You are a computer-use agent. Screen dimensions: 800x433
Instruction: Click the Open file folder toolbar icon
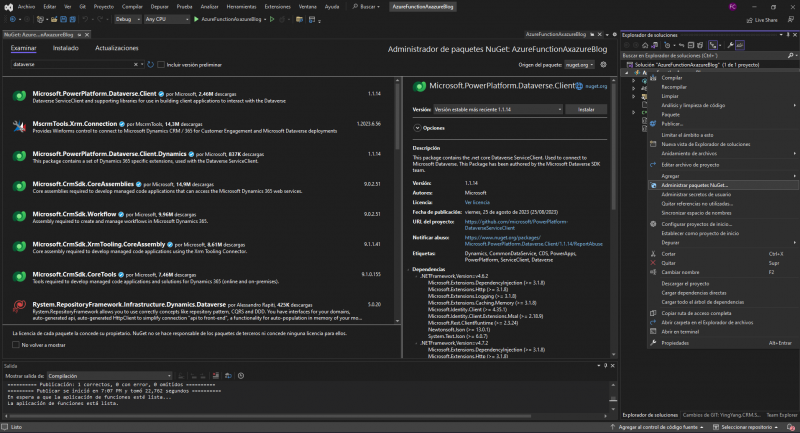54,19
